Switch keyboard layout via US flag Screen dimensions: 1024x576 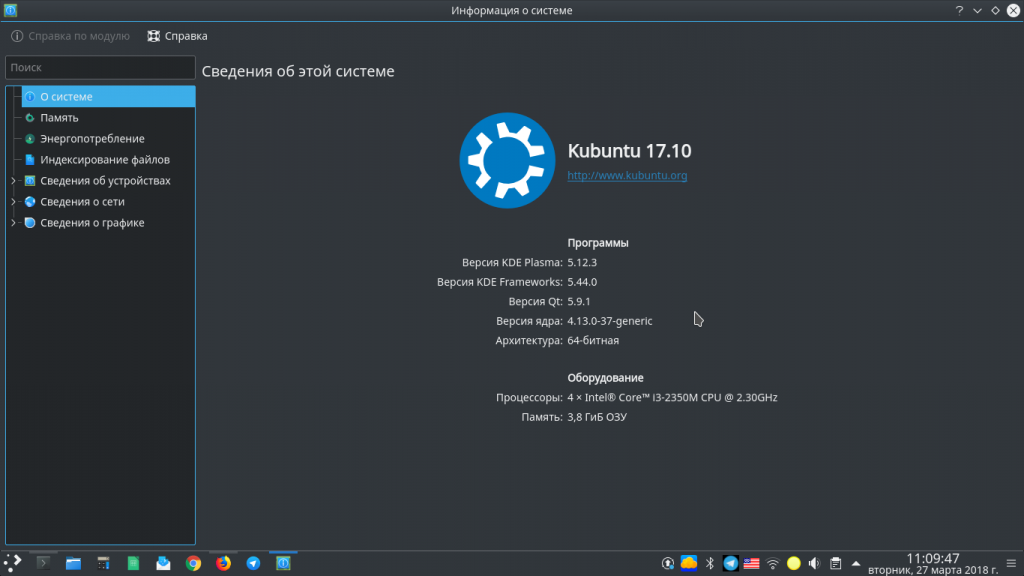[752, 564]
